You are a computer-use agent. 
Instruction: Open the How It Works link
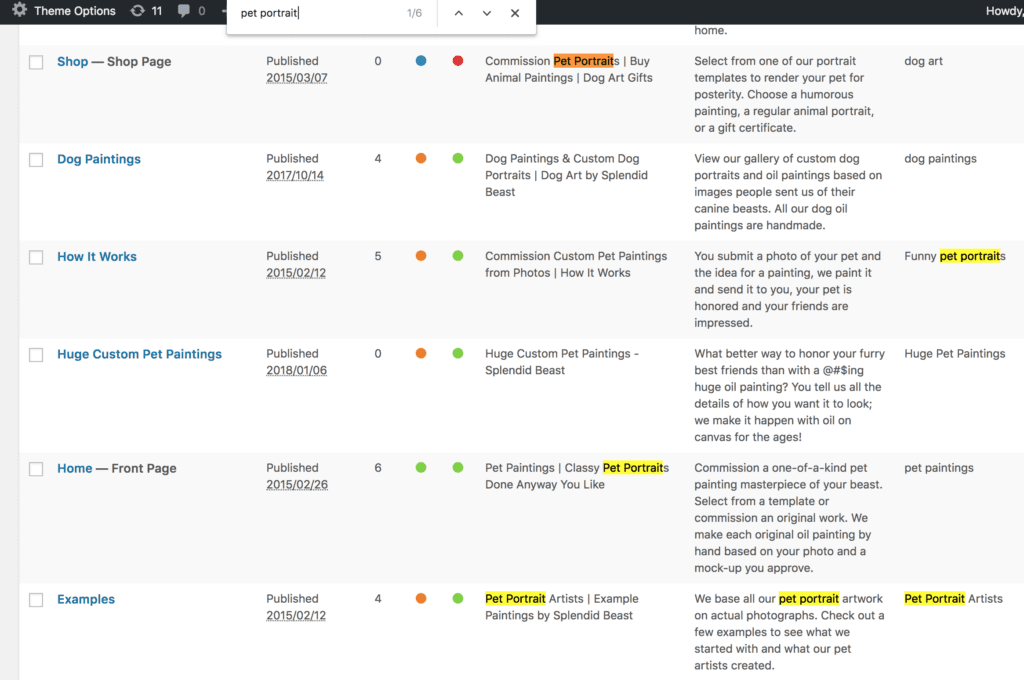[97, 256]
